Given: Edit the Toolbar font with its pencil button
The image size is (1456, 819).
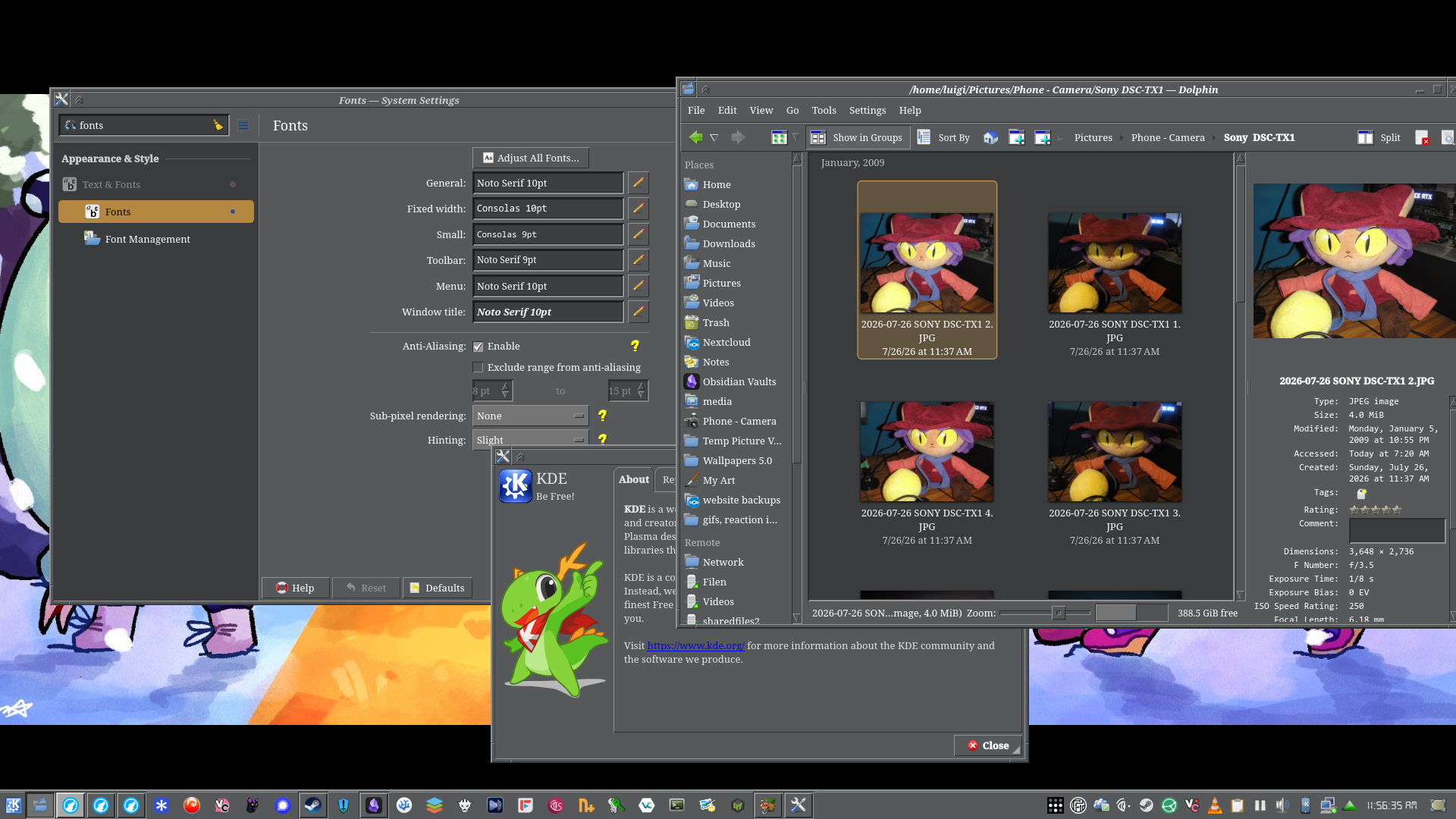Looking at the screenshot, I should point(639,260).
